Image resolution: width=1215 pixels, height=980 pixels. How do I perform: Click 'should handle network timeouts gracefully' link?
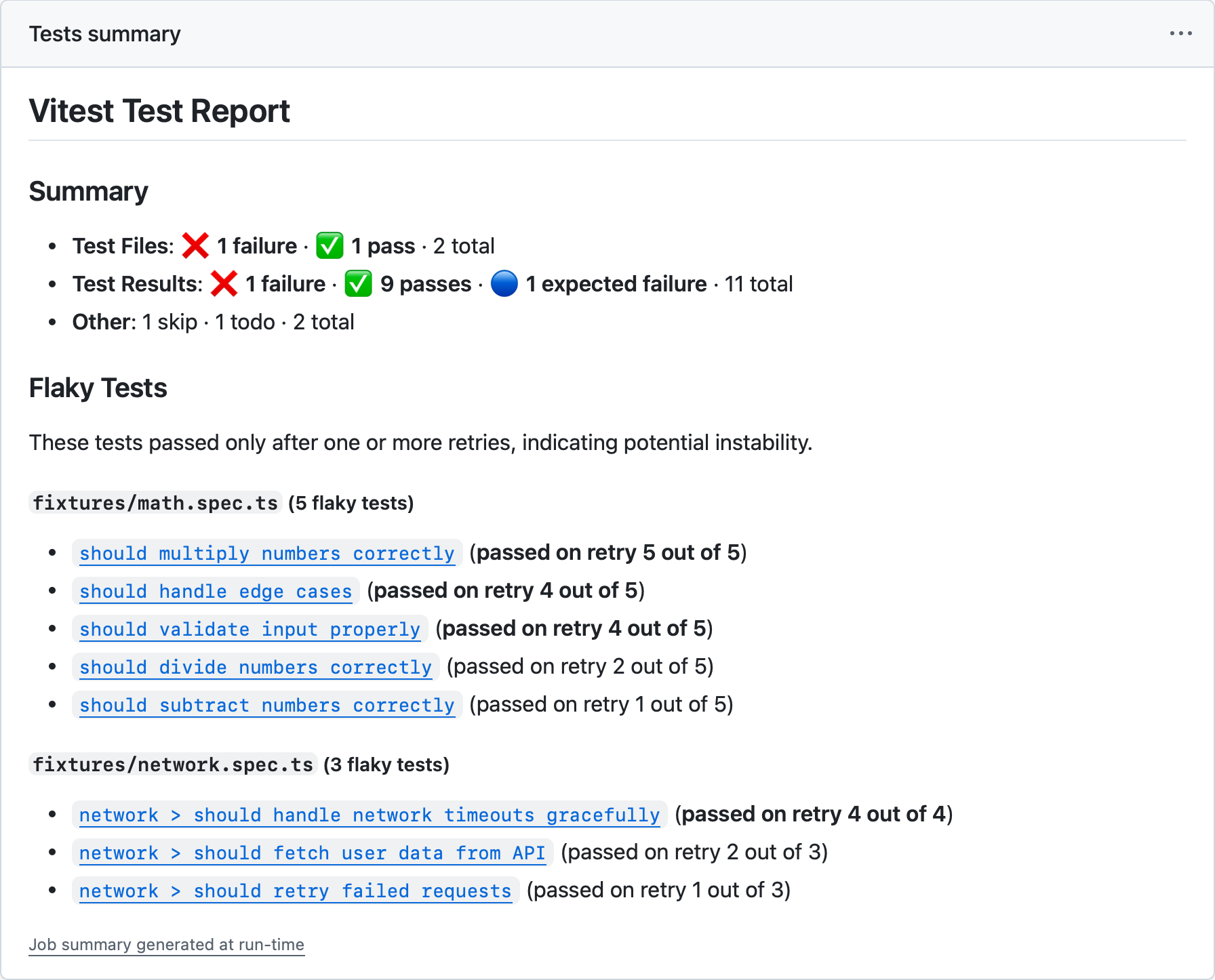[369, 815]
